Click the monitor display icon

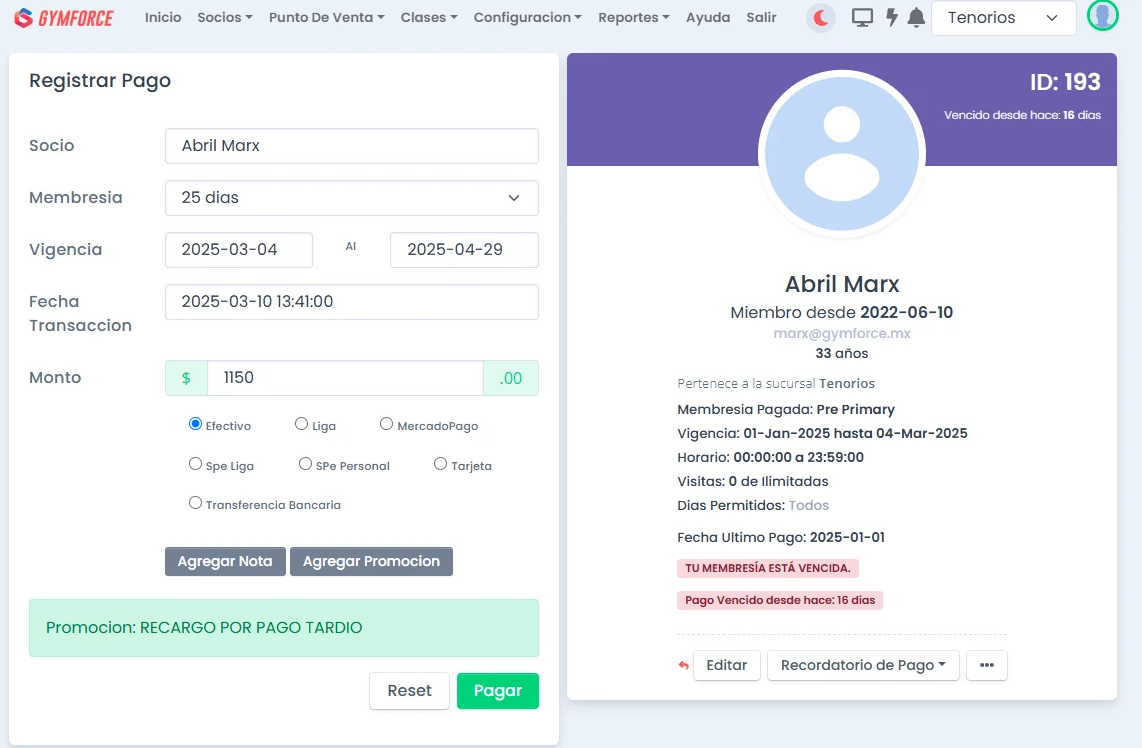click(861, 18)
